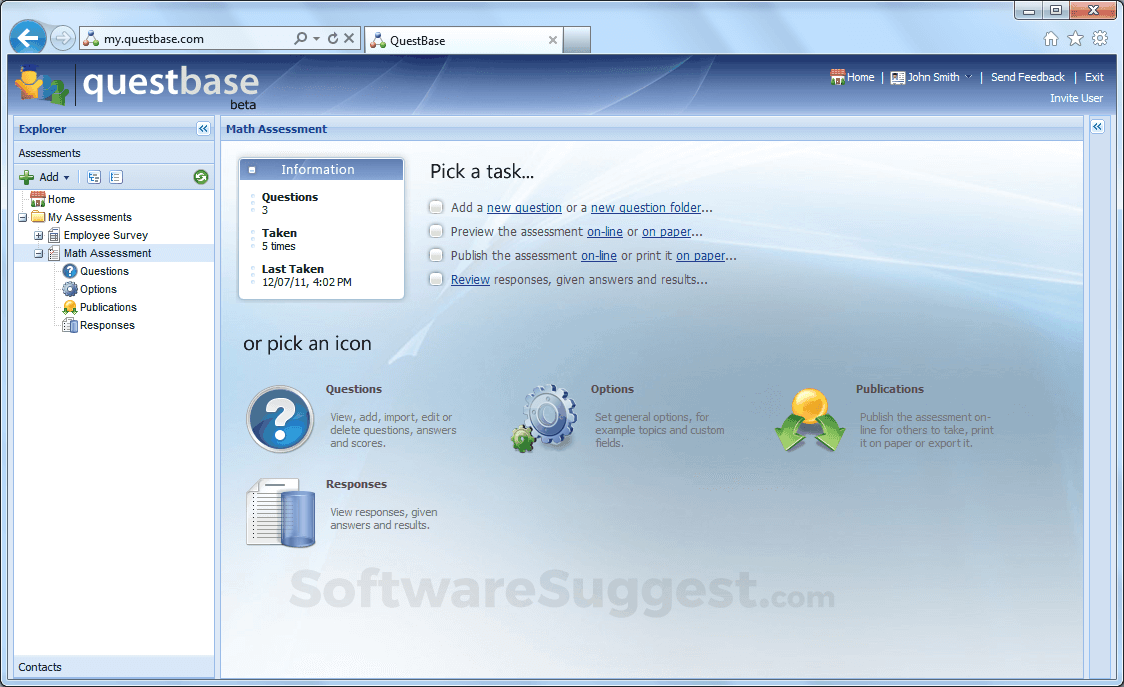This screenshot has height=687, width=1124.
Task: Open the Add dropdown in the Explorer panel
Action: (46, 176)
